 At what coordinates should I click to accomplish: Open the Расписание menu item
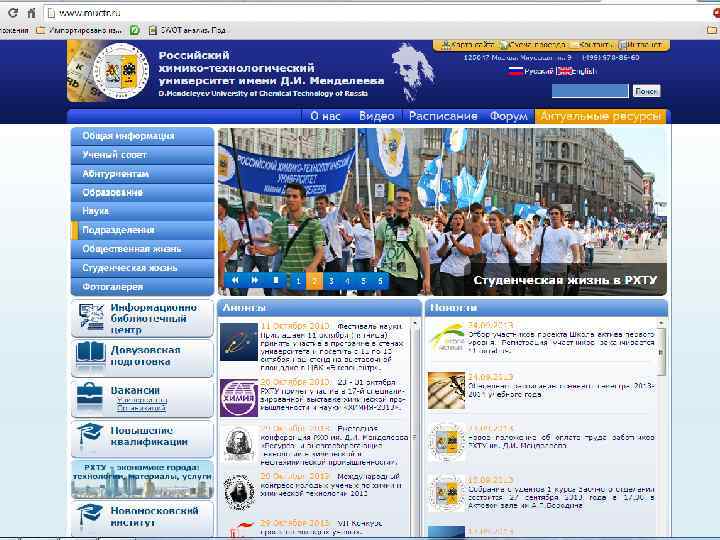point(443,116)
